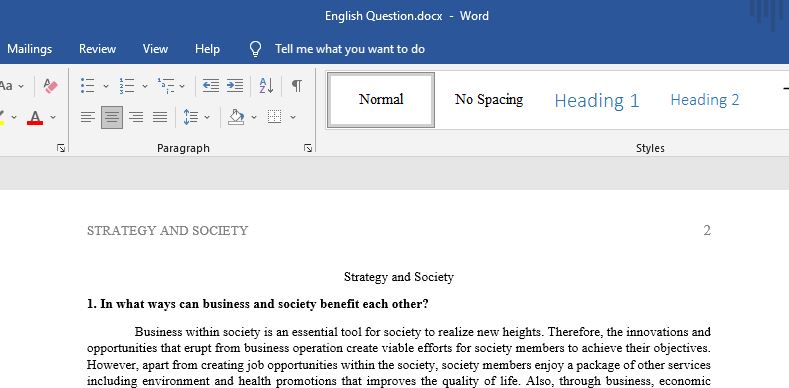
Task: Open the Borders dropdown arrow
Action: (x=293, y=117)
